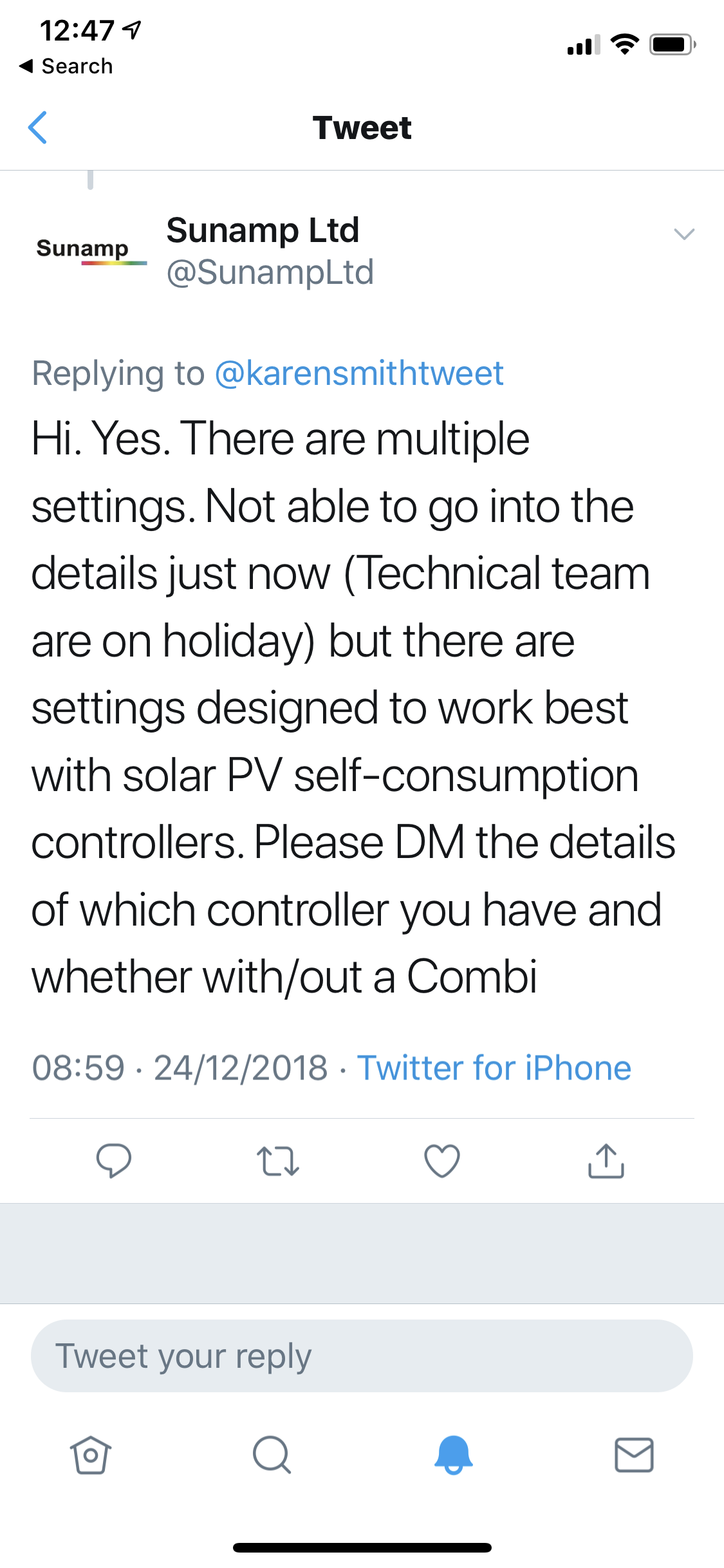Open the Notifications bell tab
Image resolution: width=724 pixels, height=1568 pixels.
[x=454, y=1455]
